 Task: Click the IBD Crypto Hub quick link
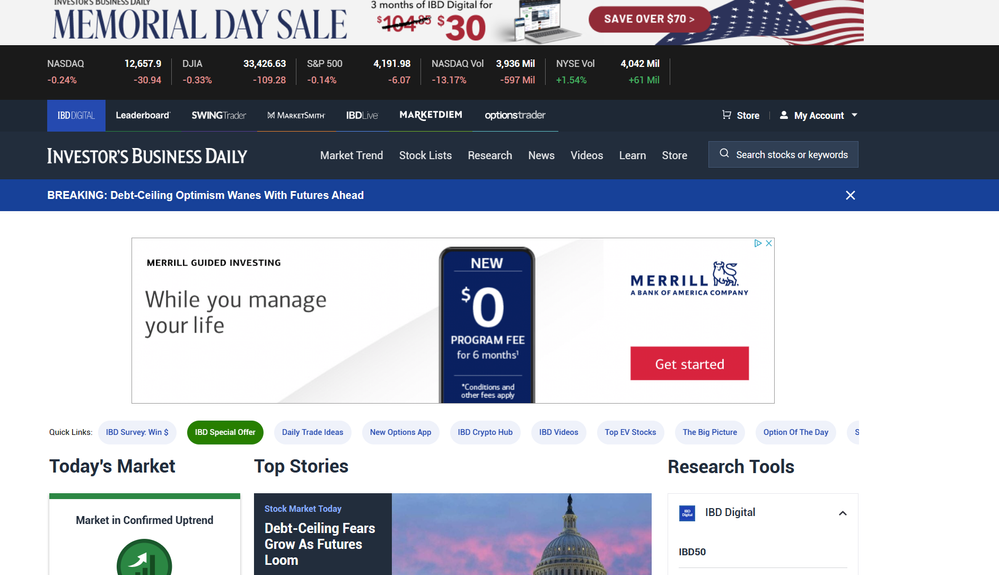pyautogui.click(x=485, y=432)
